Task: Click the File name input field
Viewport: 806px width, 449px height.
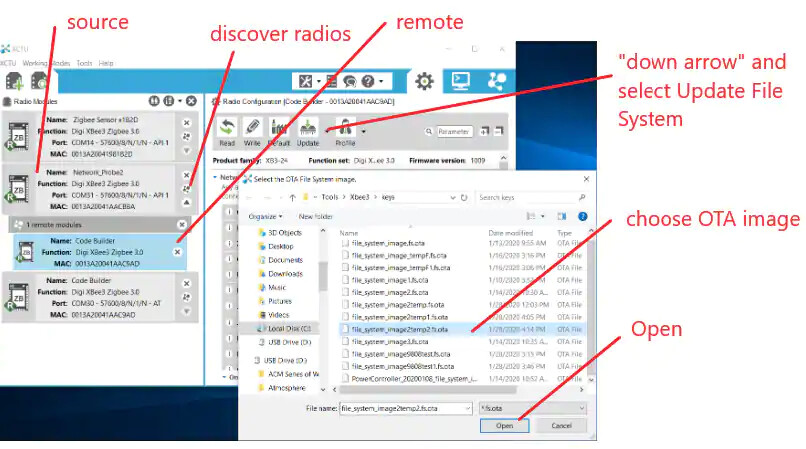Action: [x=406, y=408]
